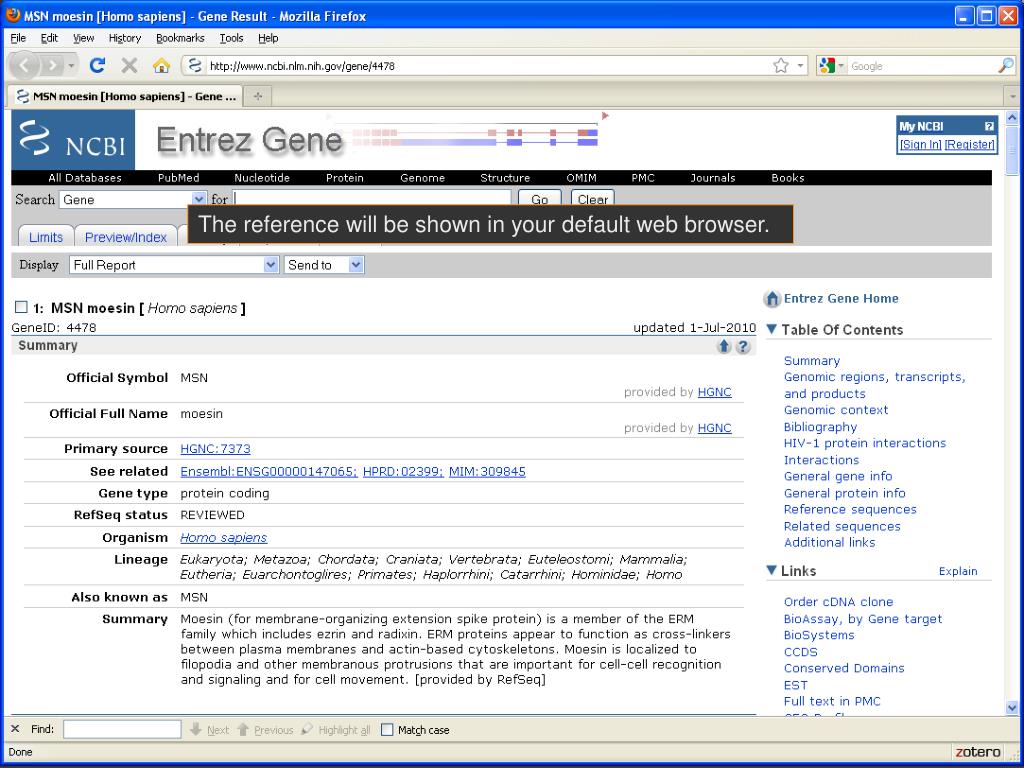This screenshot has width=1024, height=768.
Task: Click the Clear button
Action: click(592, 199)
